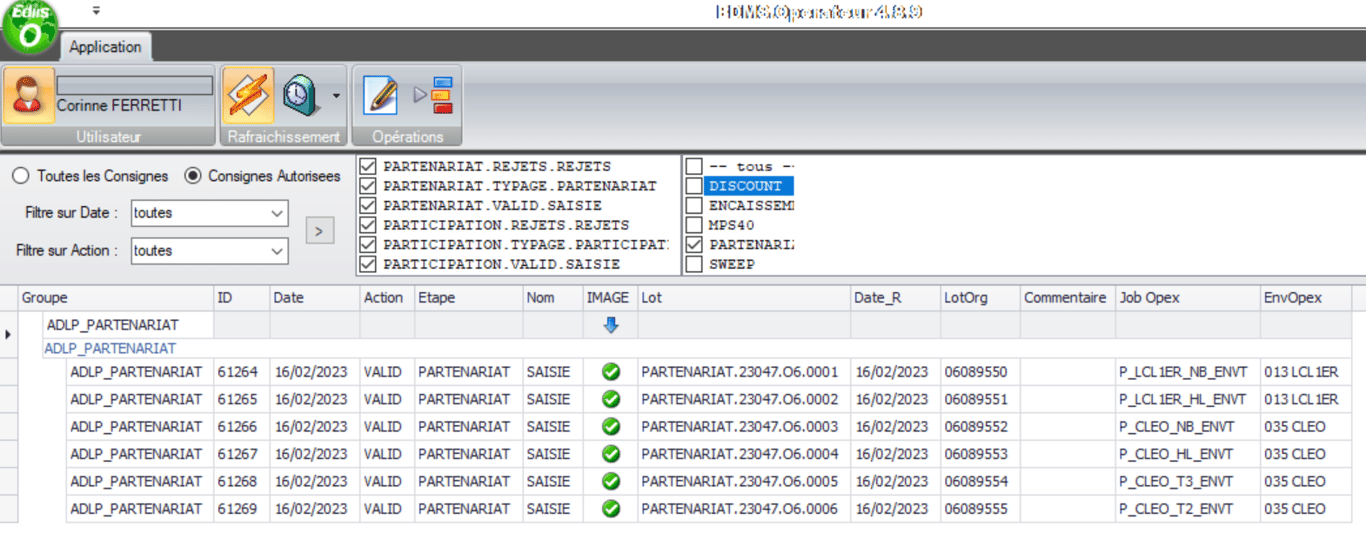The image size is (1366, 533).
Task: Click green check icon for lot O6.0003
Action: (x=611, y=427)
